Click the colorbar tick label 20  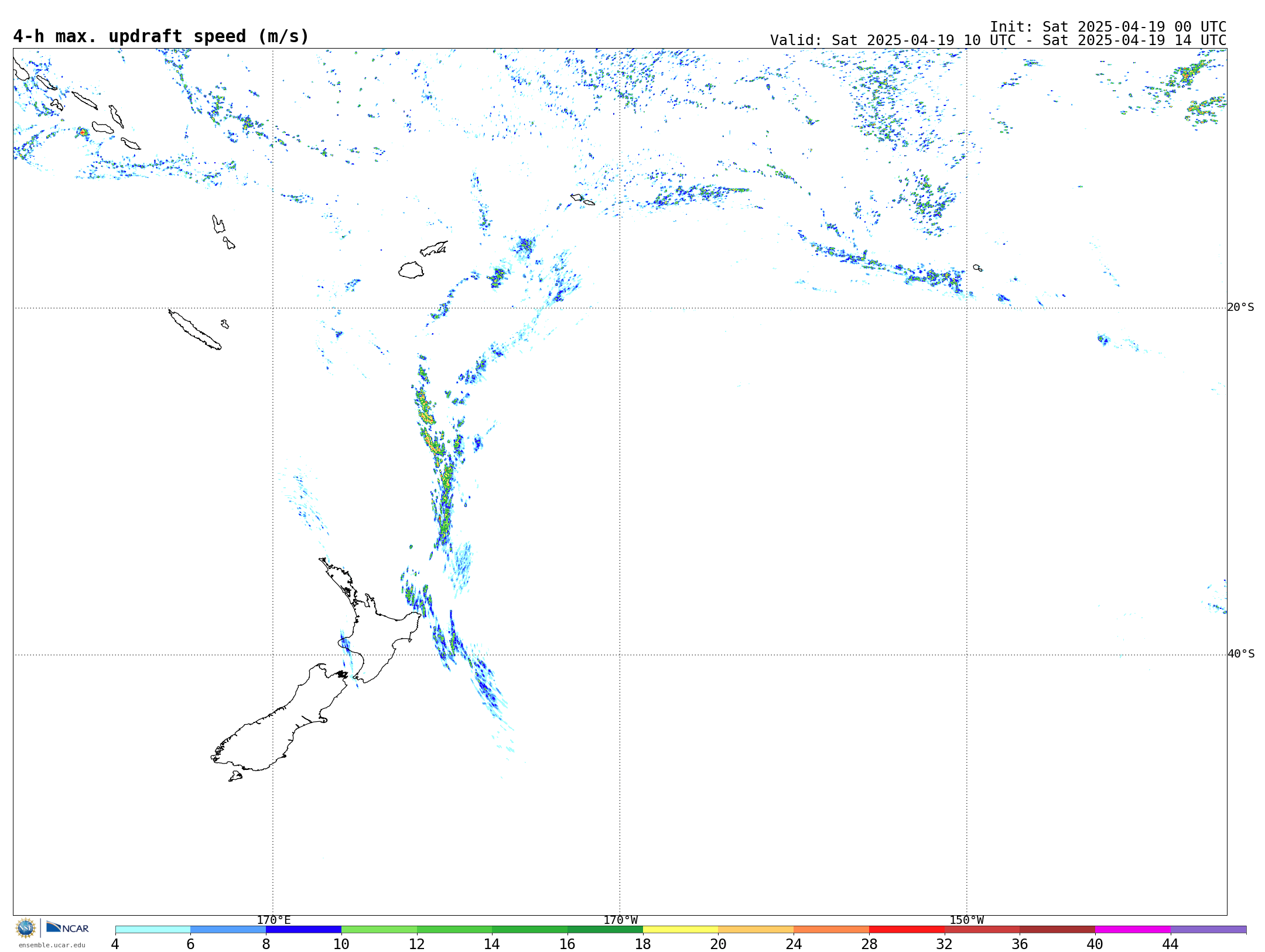[x=719, y=944]
